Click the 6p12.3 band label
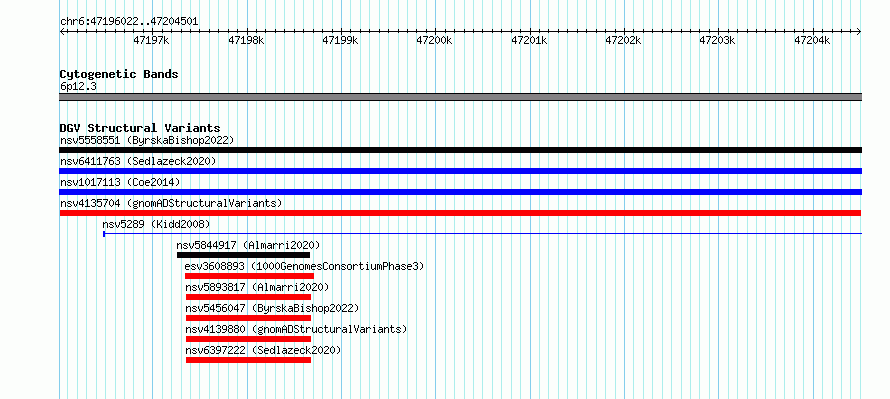890x399 pixels. pos(78,87)
